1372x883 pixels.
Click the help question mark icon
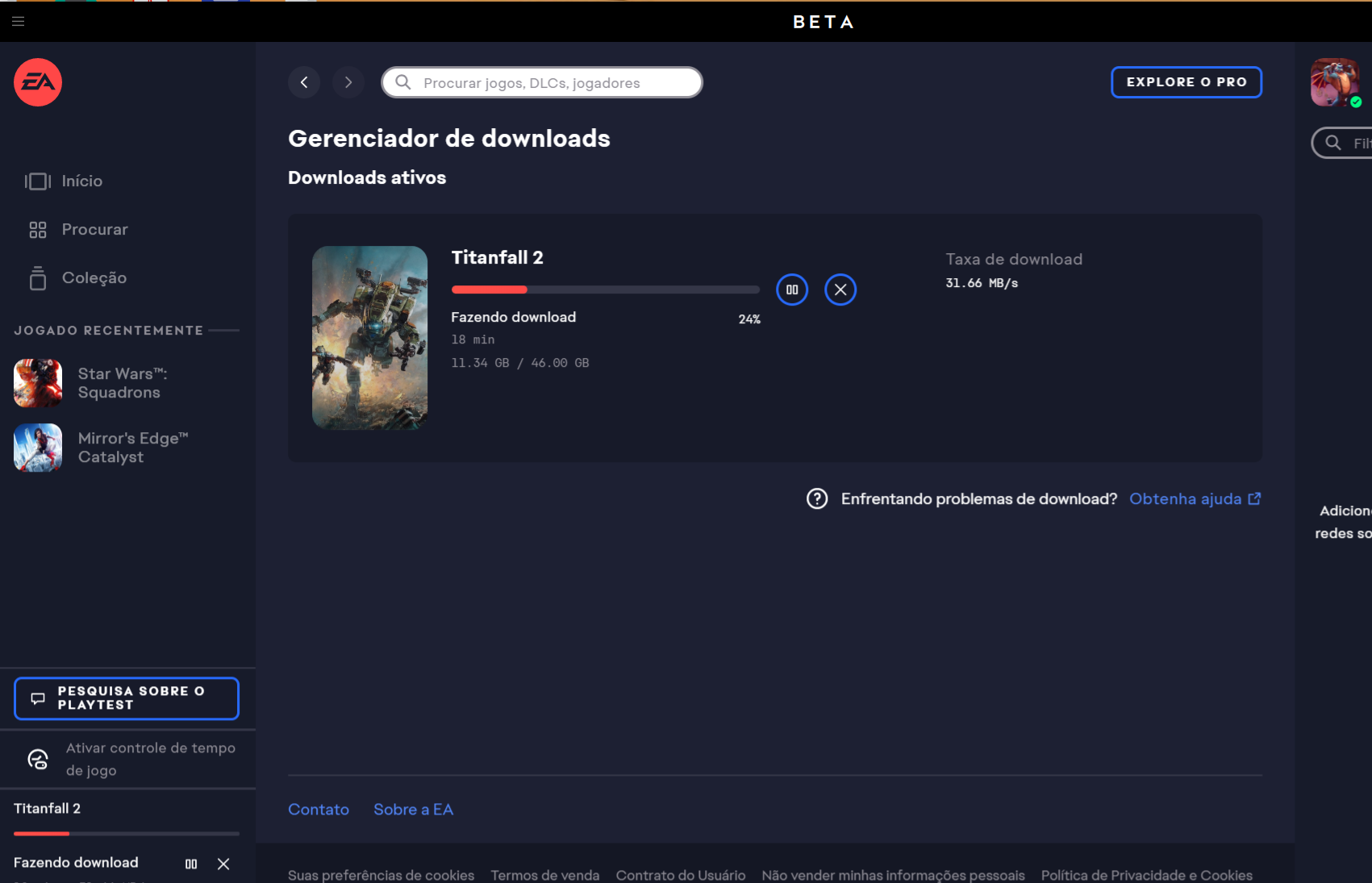coord(817,499)
